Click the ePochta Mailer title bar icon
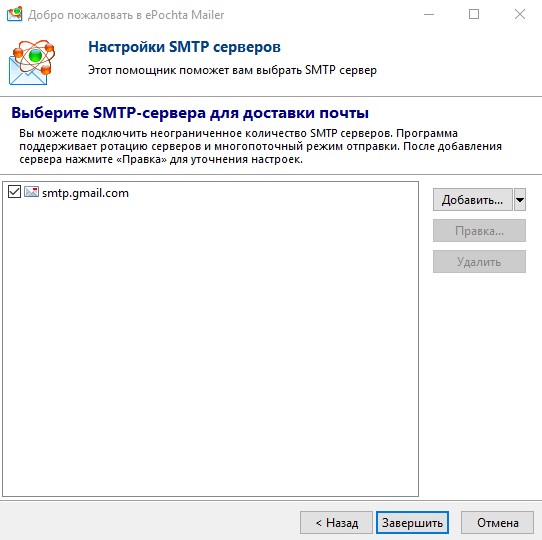The width and height of the screenshot is (542, 540). coord(15,14)
